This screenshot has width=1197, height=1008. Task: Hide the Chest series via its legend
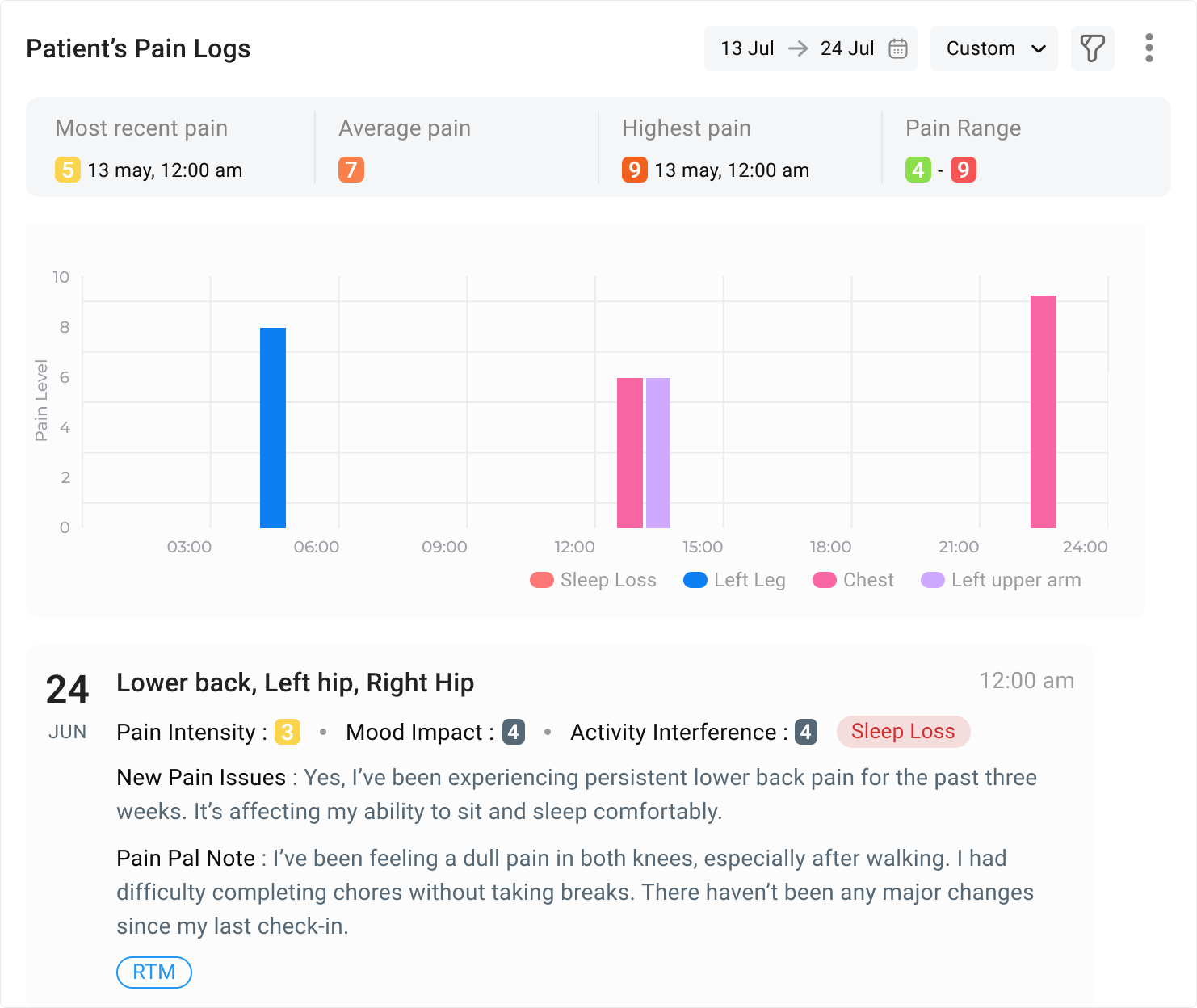pos(853,579)
